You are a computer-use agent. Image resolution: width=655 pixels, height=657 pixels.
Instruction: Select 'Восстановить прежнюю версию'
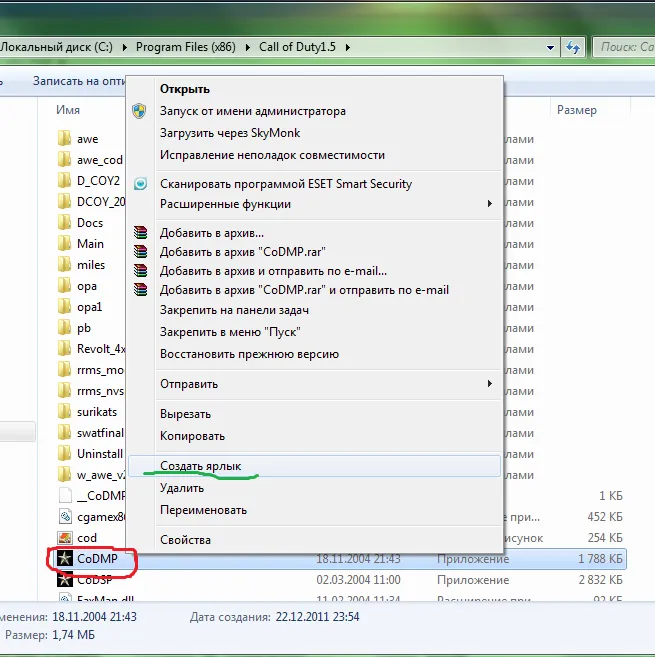(314, 354)
